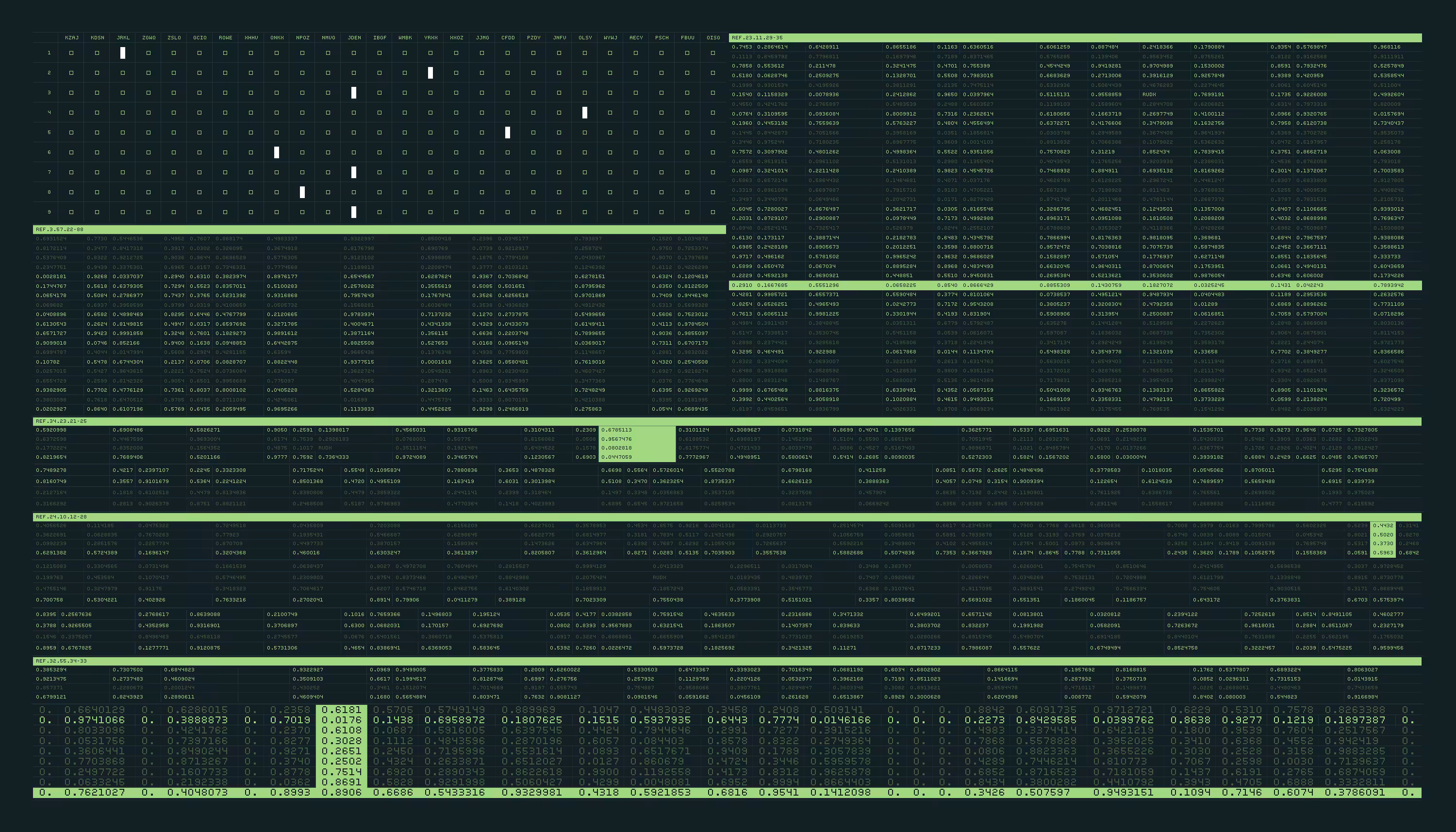This screenshot has width=1456, height=832.
Task: Select large value 0.7621027 in bottom row
Action: click(x=94, y=793)
